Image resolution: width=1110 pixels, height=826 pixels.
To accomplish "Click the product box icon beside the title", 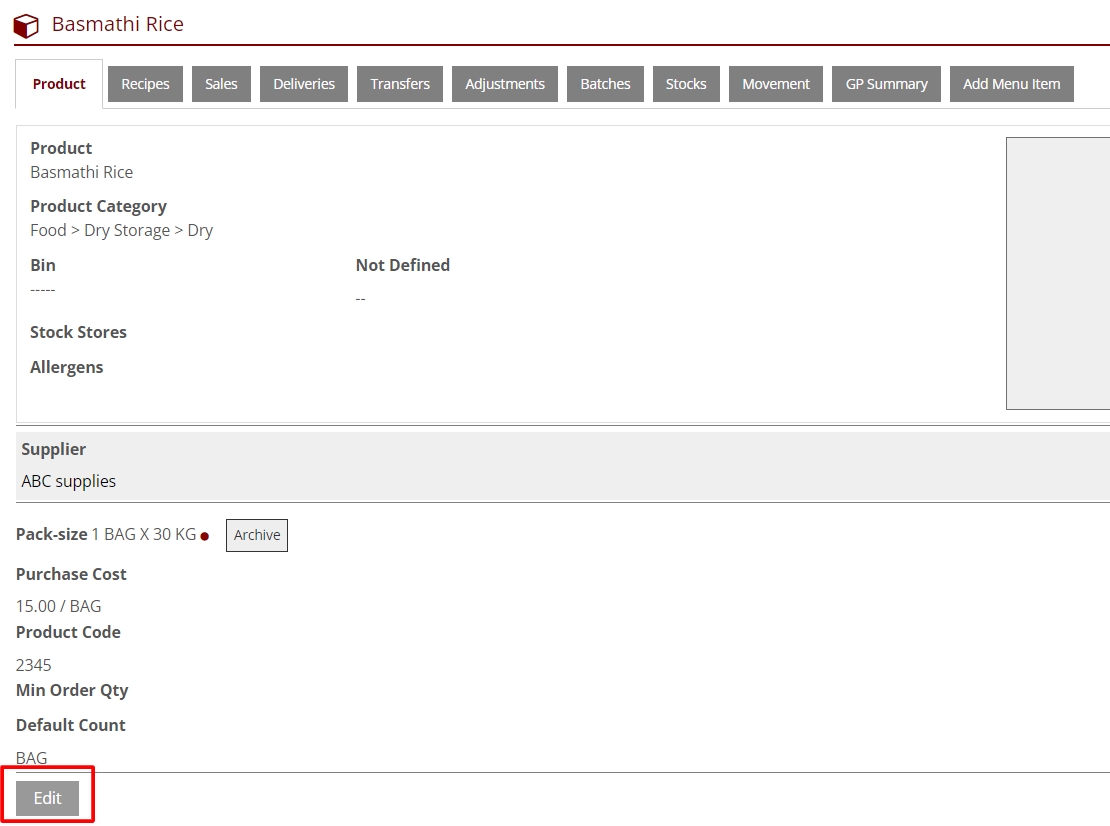I will pos(26,26).
